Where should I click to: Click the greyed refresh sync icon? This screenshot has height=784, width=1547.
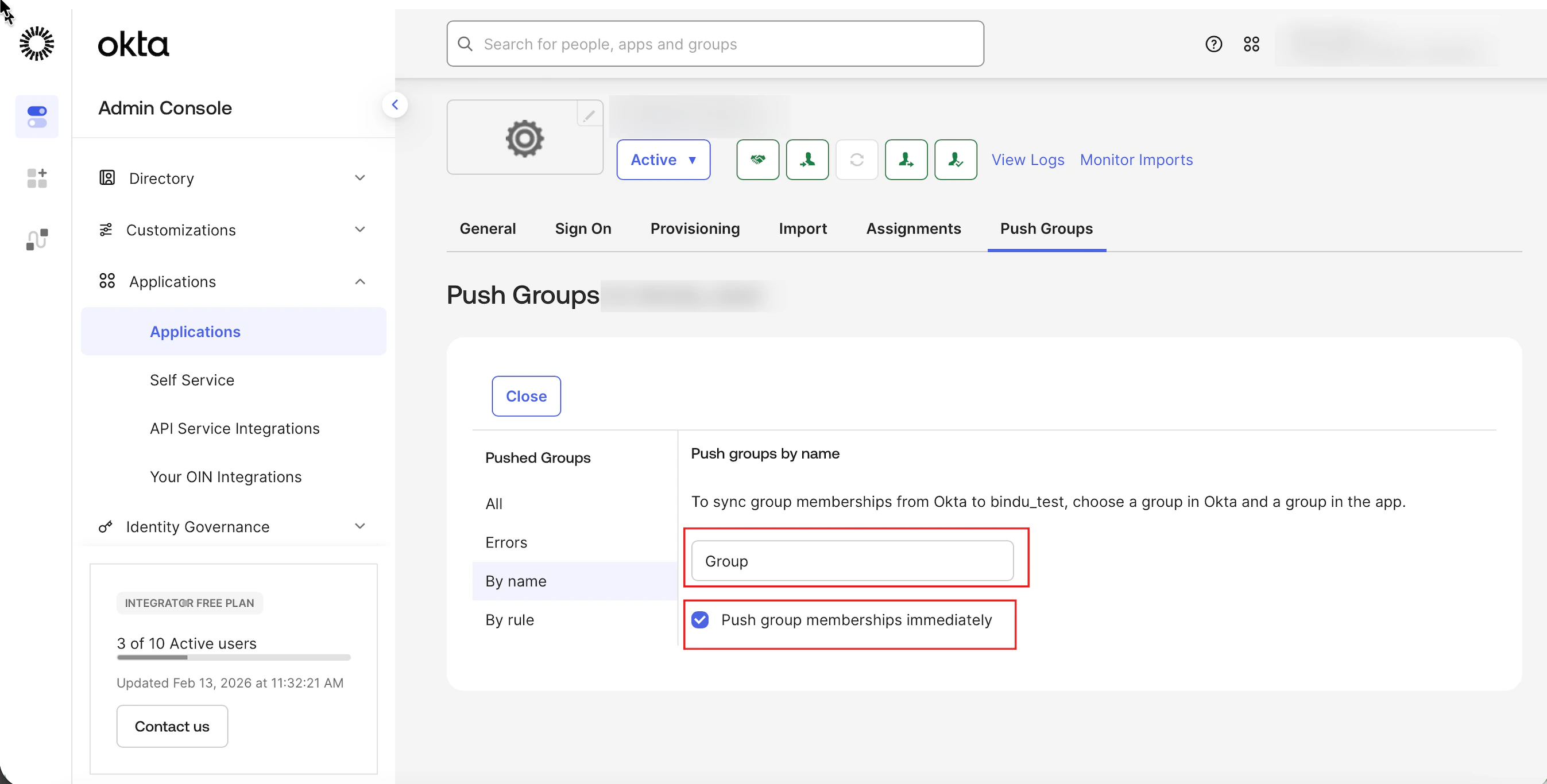(x=856, y=160)
